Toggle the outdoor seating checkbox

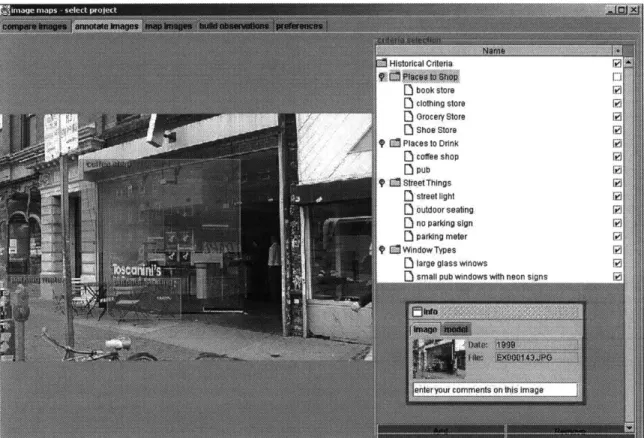click(617, 210)
